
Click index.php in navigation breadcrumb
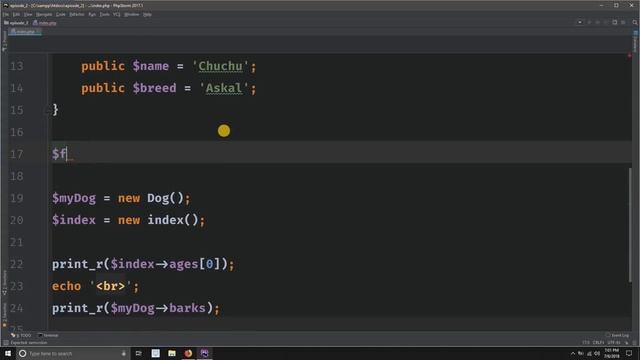pyautogui.click(x=44, y=23)
